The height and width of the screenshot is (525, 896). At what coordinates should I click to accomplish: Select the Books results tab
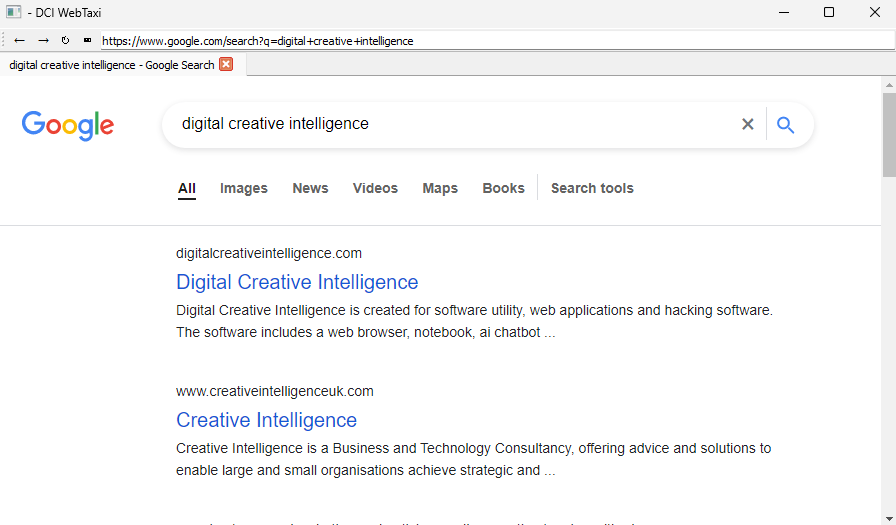point(503,188)
